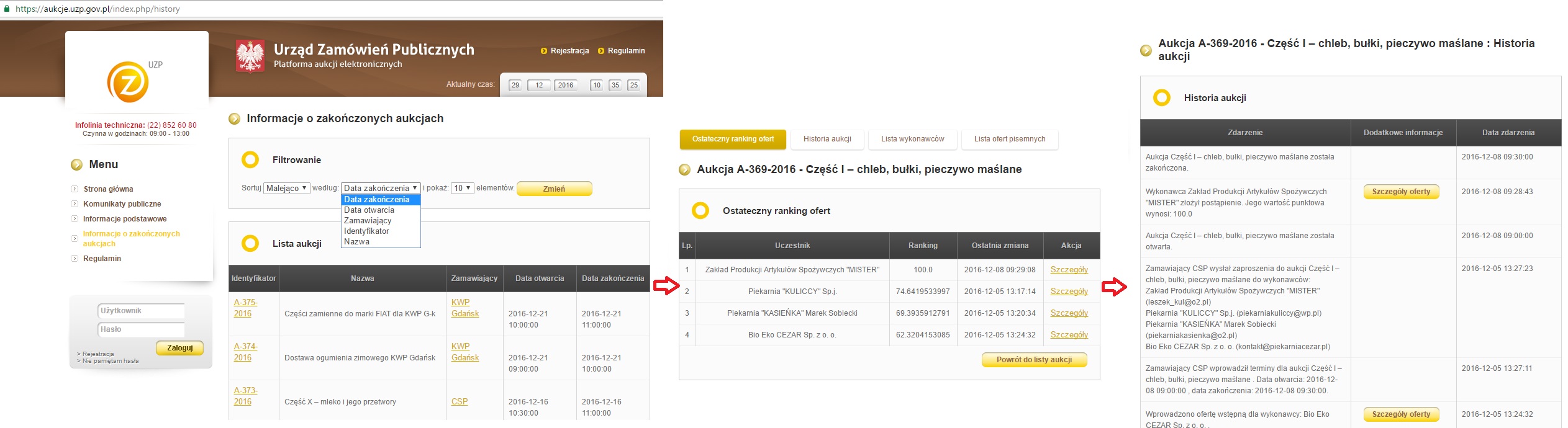Open the Lista ofert pisemnych tab

1009,139
